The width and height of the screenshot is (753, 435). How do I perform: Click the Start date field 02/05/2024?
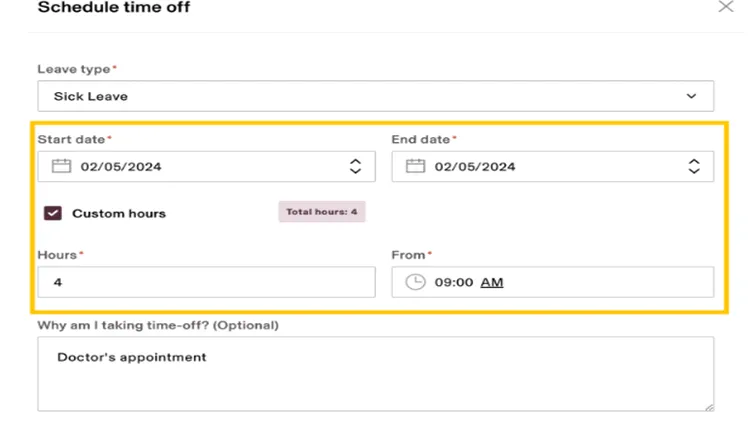click(x=206, y=167)
